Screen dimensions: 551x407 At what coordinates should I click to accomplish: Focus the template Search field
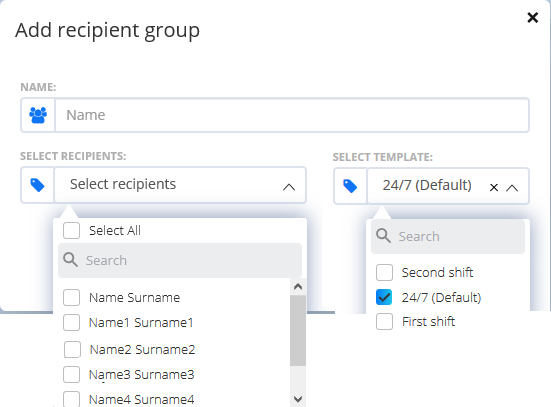(448, 236)
